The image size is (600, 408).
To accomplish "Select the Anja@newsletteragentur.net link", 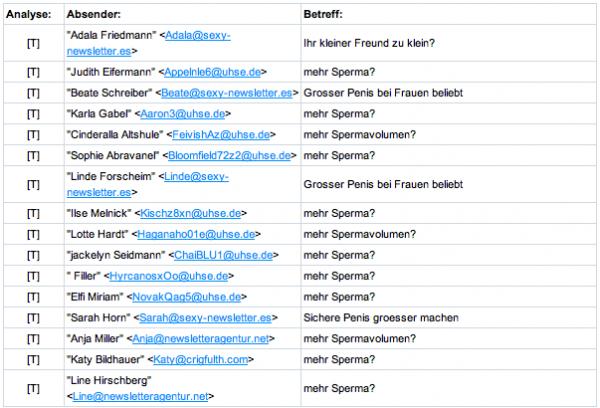I will pos(201,339).
